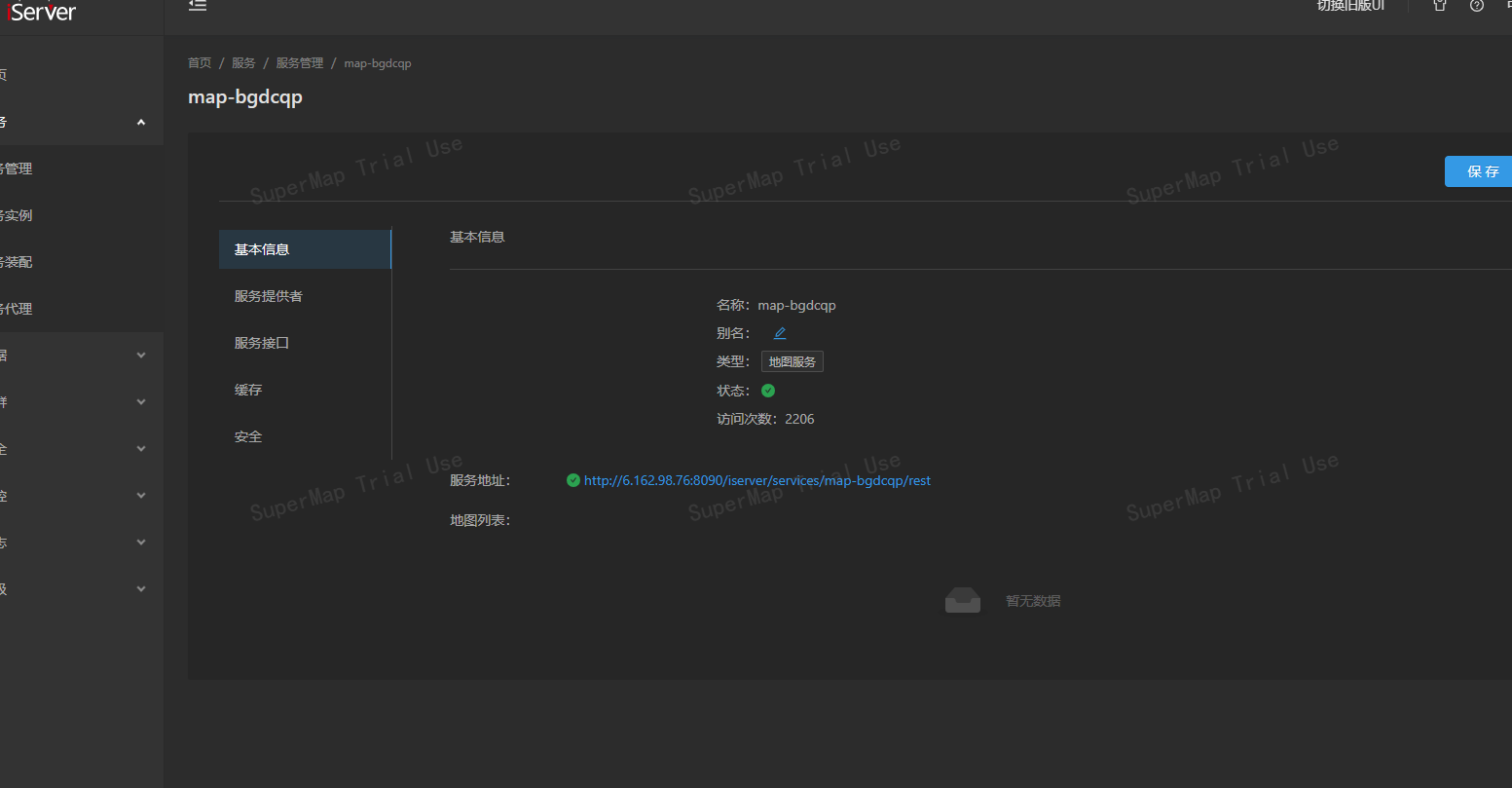Click map-bgdcqp in the breadcrumb
This screenshot has height=788, width=1512.
click(378, 63)
